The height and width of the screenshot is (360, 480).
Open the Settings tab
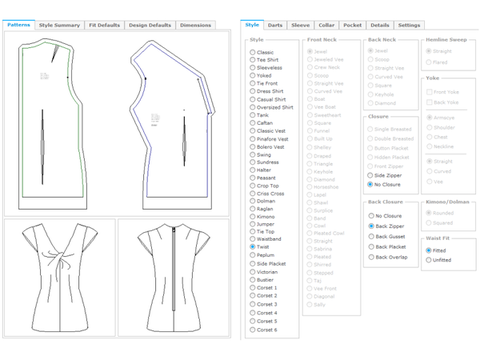pyautogui.click(x=409, y=25)
